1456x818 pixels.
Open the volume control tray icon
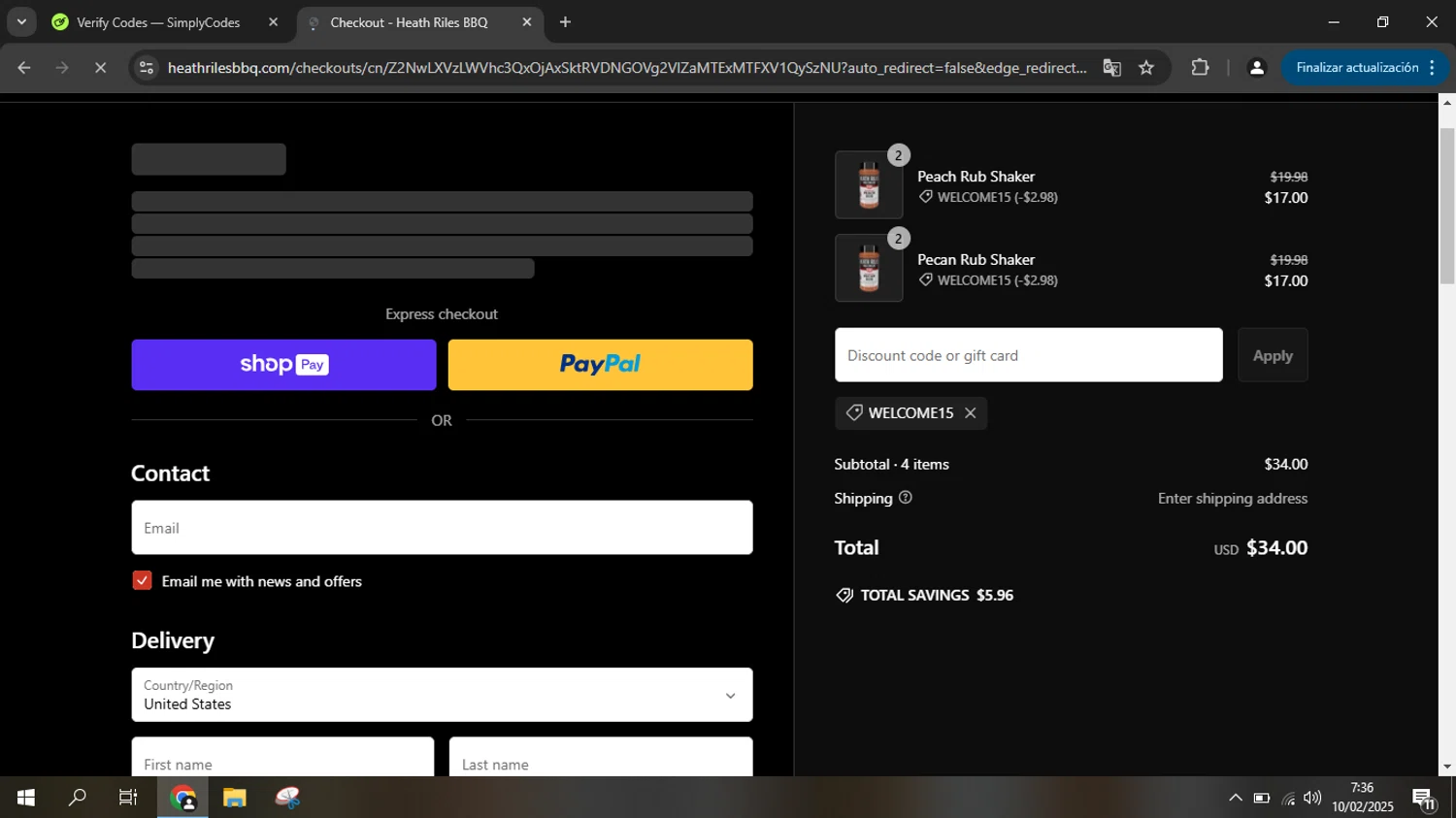(1312, 799)
